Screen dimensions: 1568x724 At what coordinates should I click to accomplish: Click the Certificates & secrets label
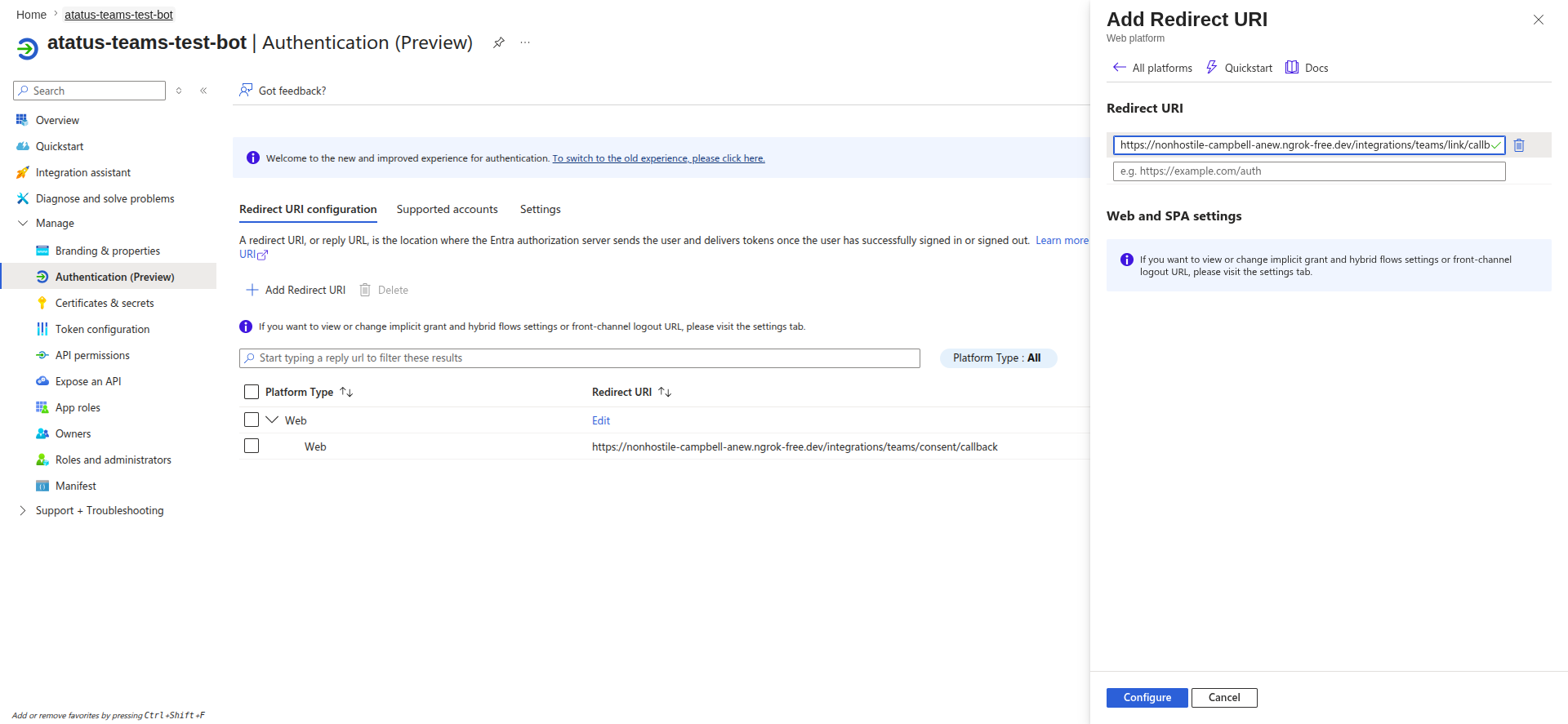pos(105,303)
